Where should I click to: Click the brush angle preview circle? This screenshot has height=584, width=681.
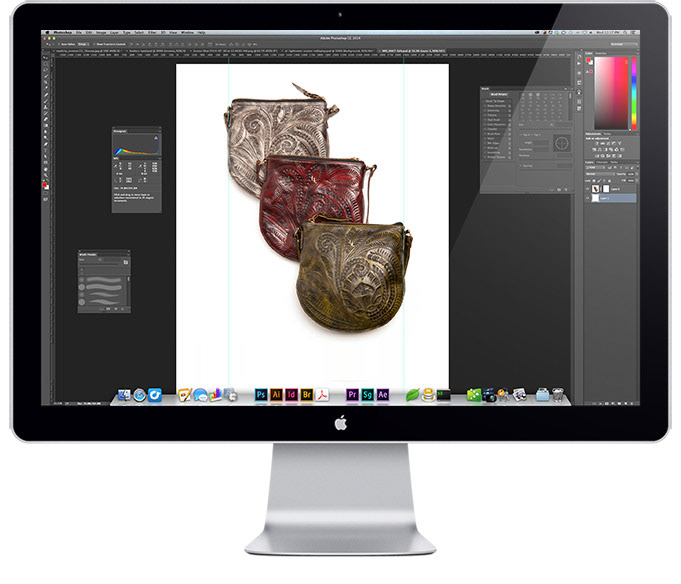coord(562,143)
